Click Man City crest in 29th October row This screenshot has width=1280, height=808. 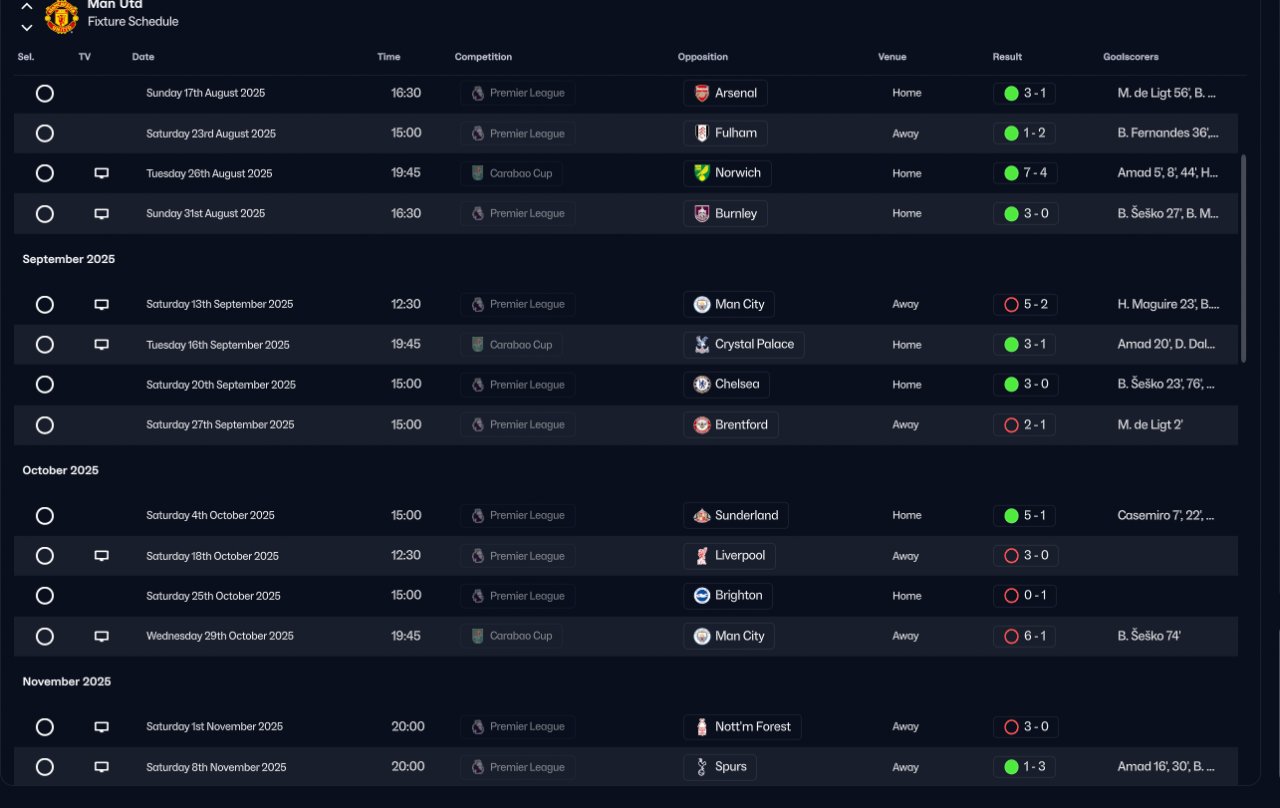click(702, 636)
